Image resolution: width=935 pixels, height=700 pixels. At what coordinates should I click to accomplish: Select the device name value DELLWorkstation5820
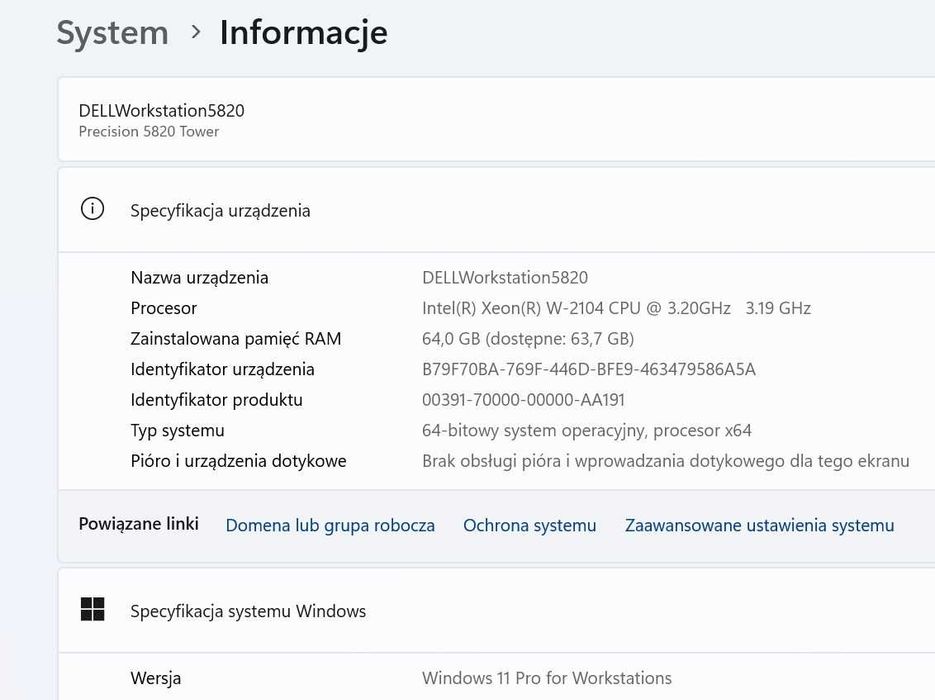coord(505,278)
